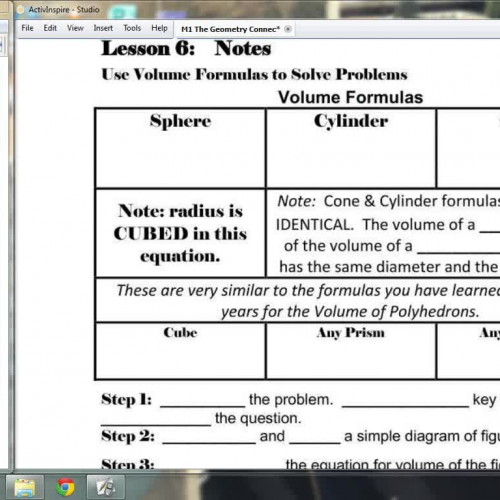This screenshot has width=500, height=500.
Task: Click the Step 2: label
Action: pyautogui.click(x=128, y=436)
